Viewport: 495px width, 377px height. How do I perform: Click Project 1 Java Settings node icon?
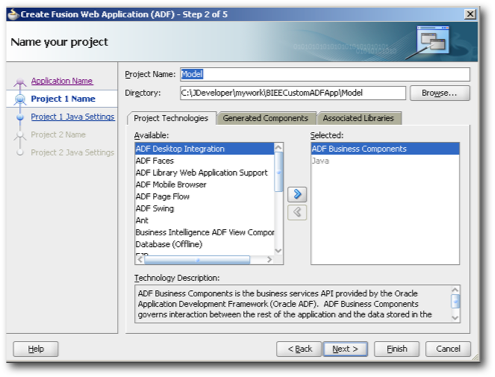coord(20,117)
